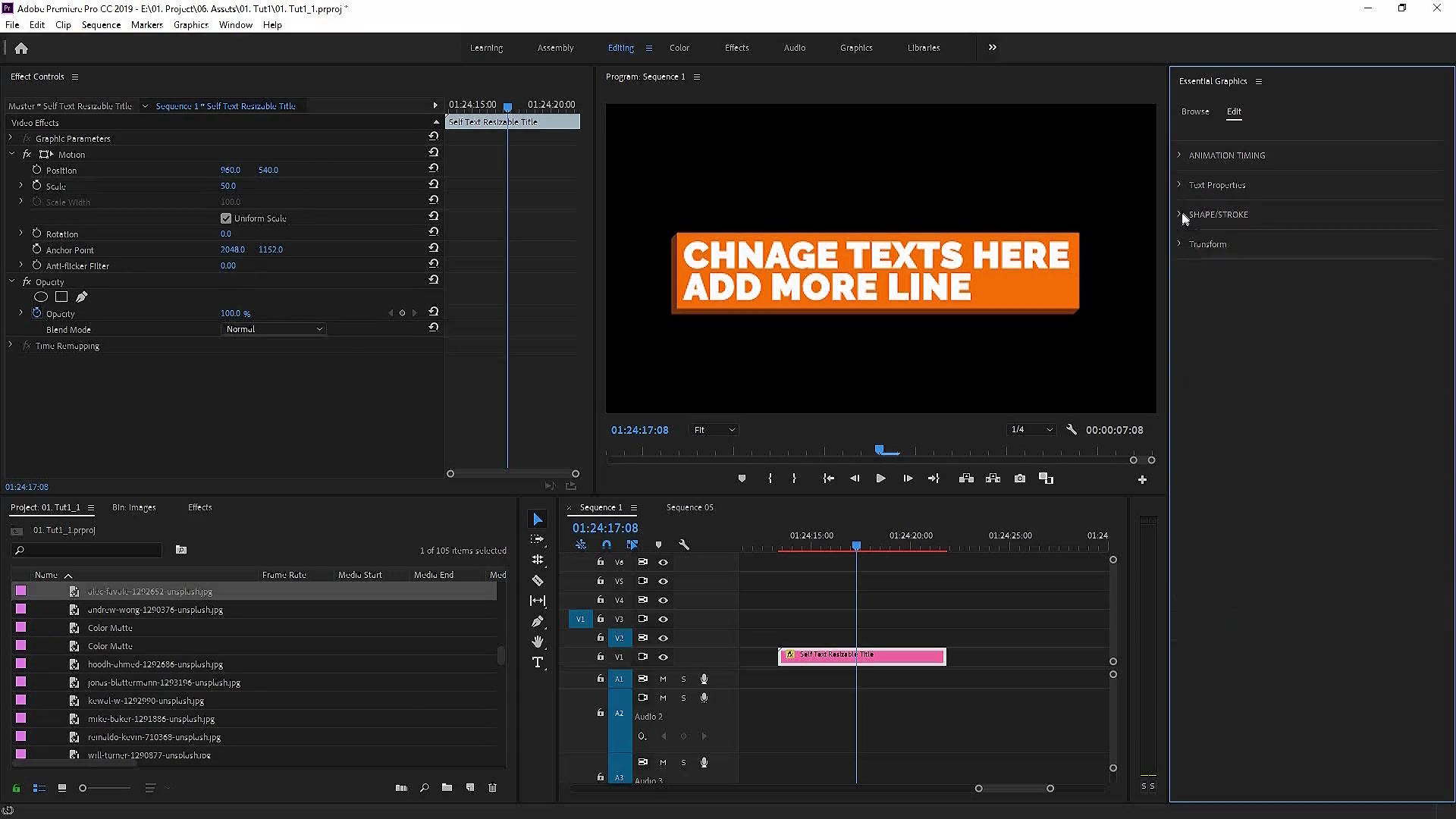Switch to Audio workspace

[x=794, y=48]
